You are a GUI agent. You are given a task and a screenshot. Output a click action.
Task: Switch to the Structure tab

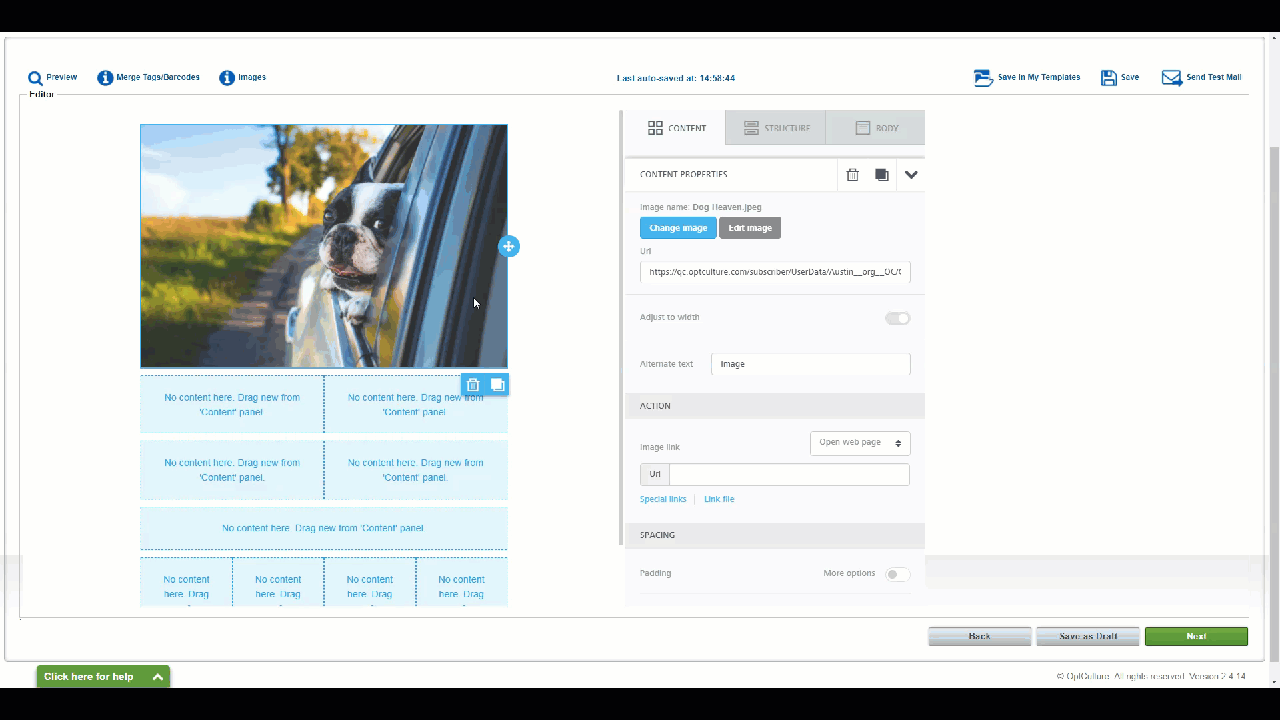click(x=776, y=128)
